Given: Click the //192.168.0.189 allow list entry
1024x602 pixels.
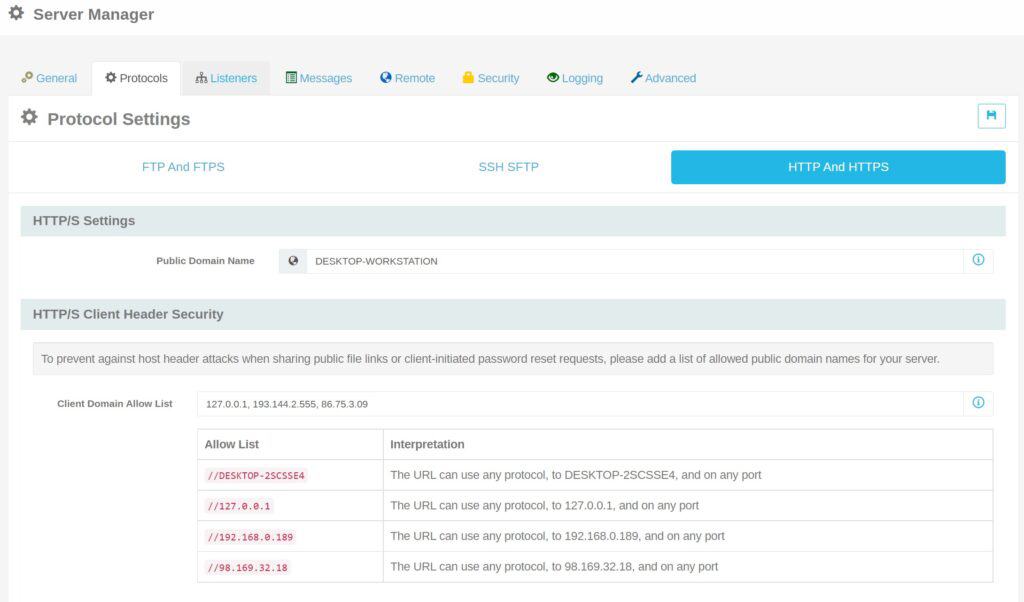Looking at the screenshot, I should point(250,537).
